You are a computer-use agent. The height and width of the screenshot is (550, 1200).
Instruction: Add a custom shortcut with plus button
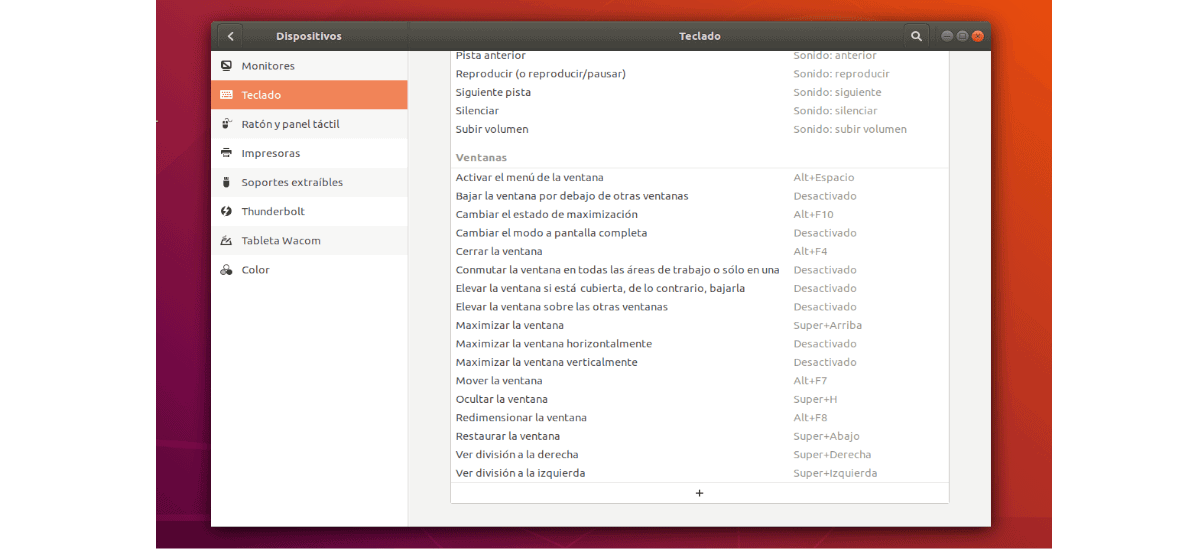699,493
